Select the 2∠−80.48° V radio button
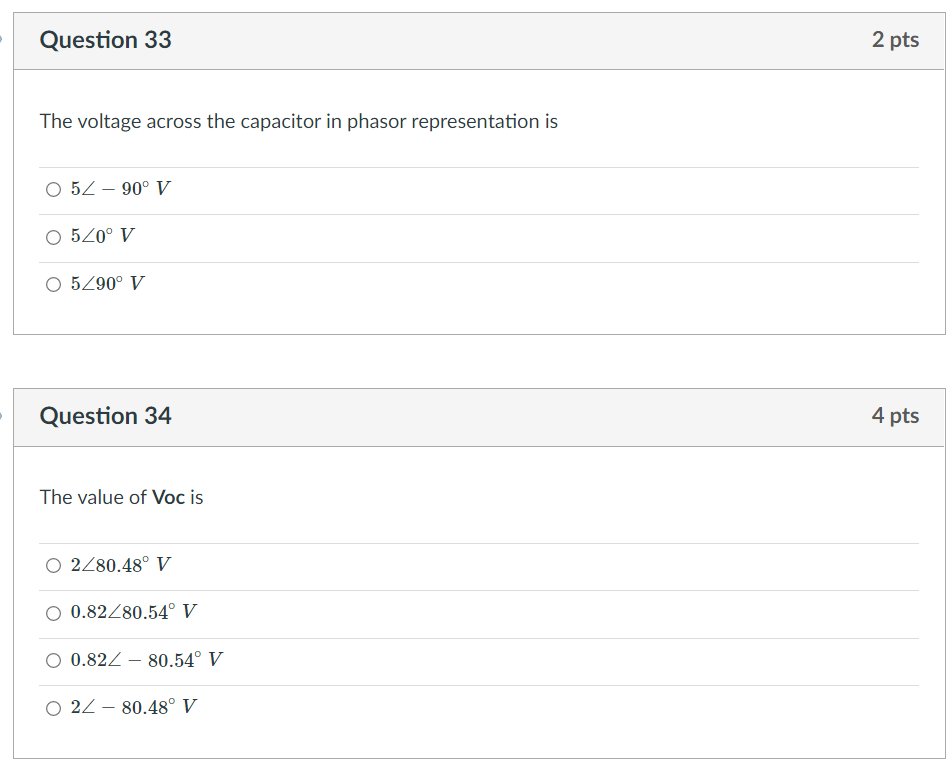950x763 pixels. [53, 708]
